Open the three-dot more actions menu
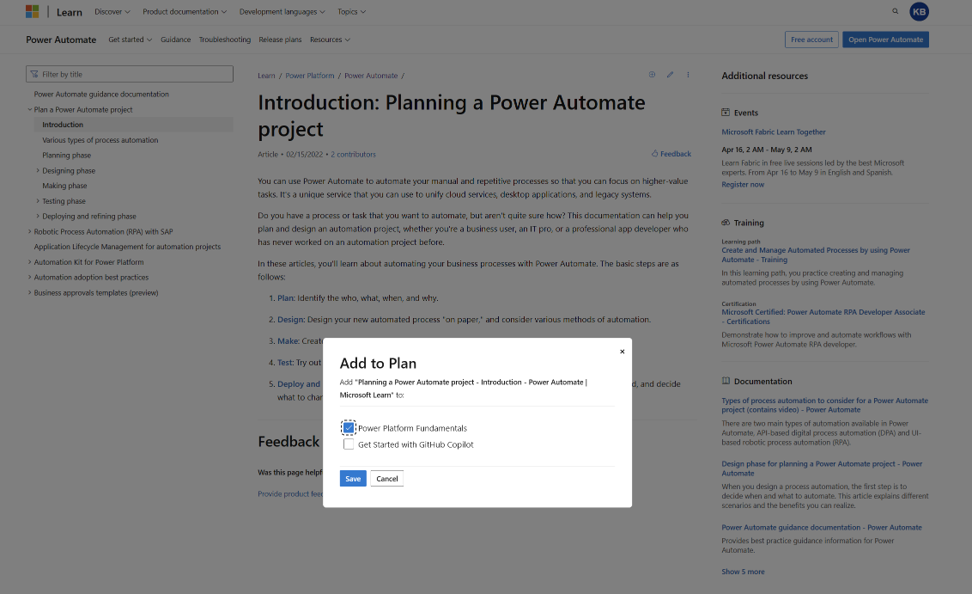 point(687,73)
